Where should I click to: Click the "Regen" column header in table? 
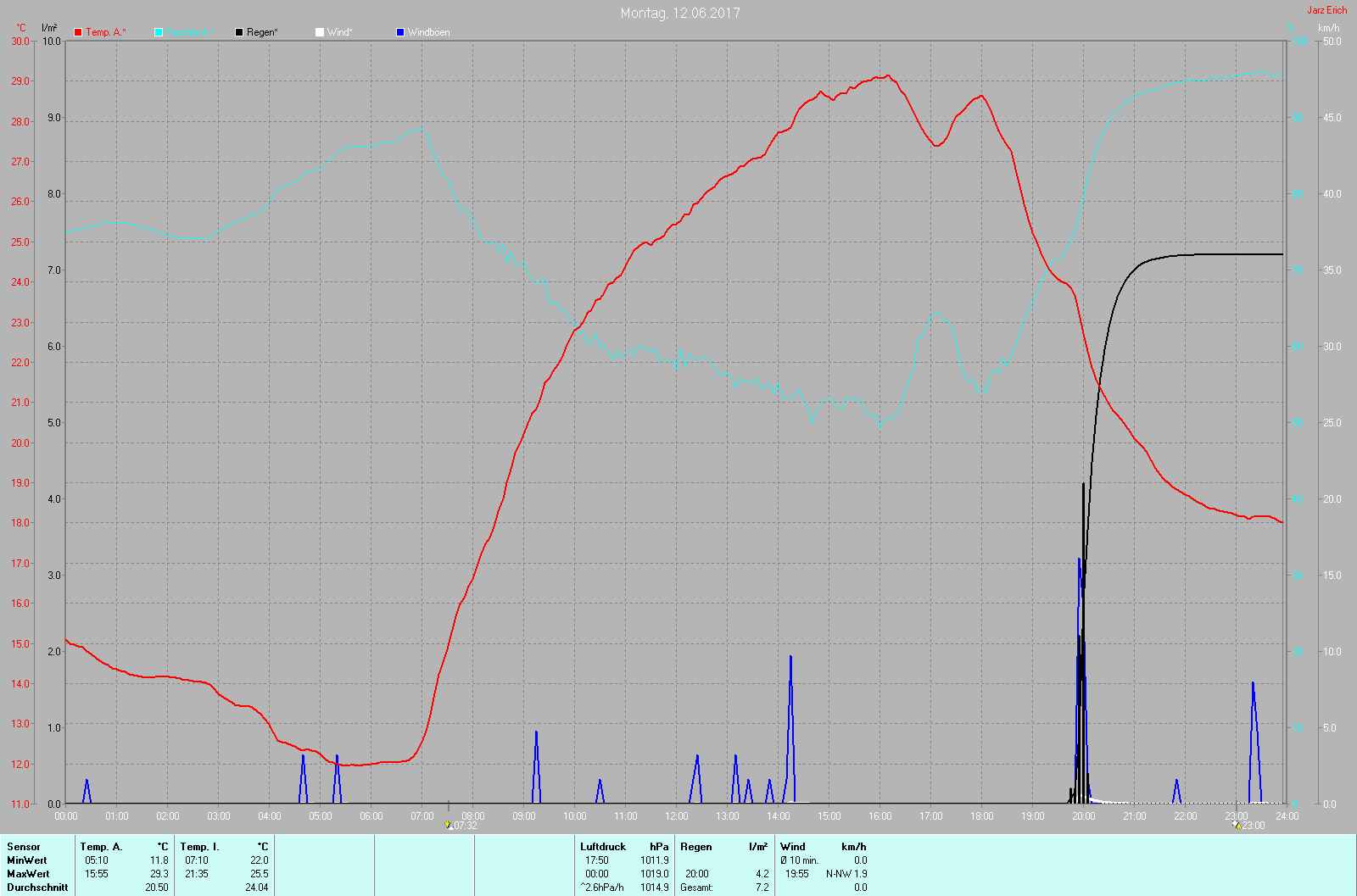[x=696, y=847]
